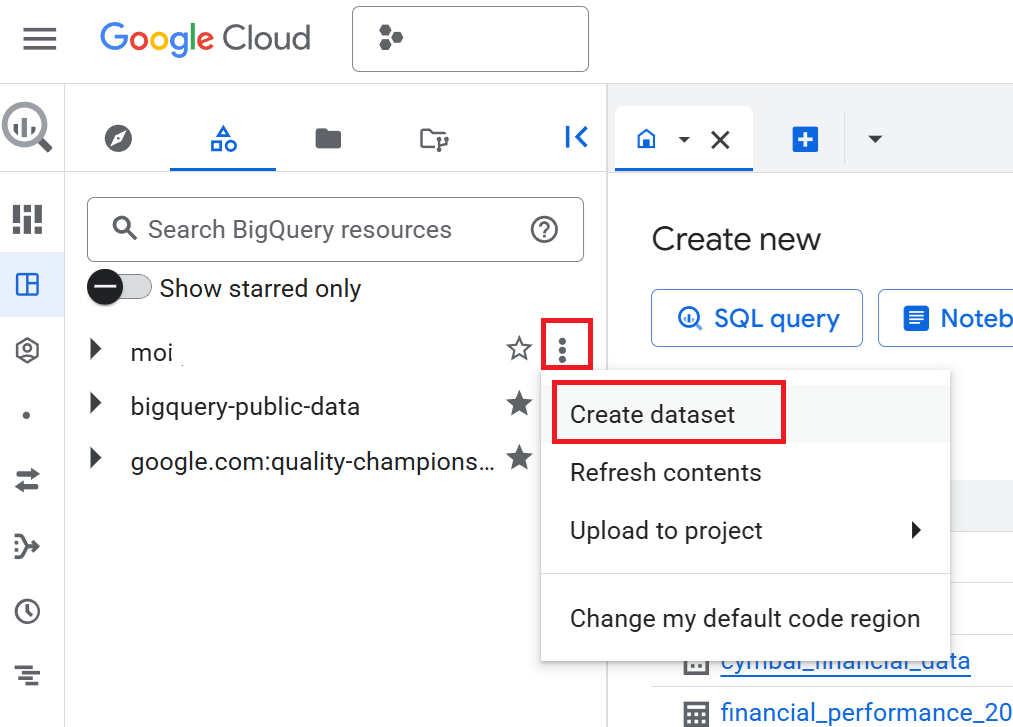
Task: Open the compass explorer tab icon
Action: (118, 139)
